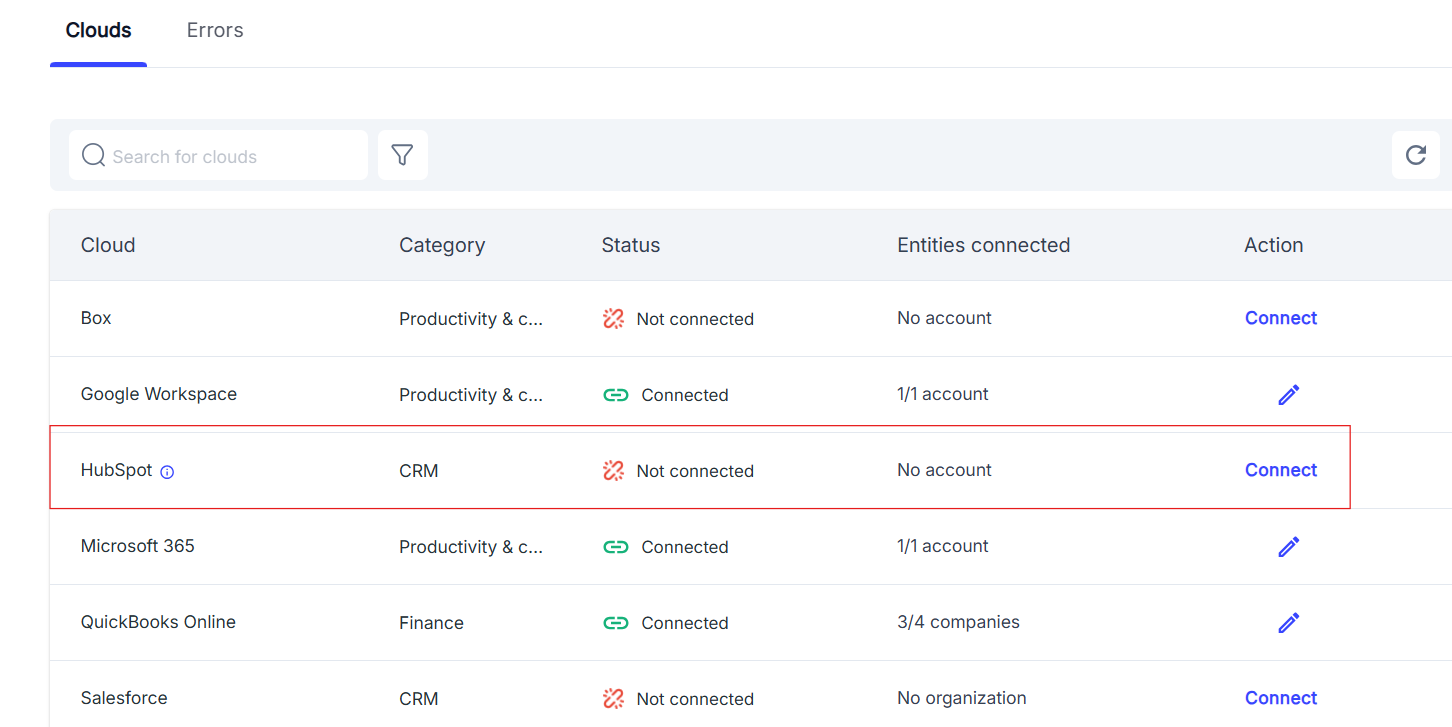This screenshot has height=727, width=1452.
Task: Click Finance category for QuickBooks Online
Action: click(431, 623)
